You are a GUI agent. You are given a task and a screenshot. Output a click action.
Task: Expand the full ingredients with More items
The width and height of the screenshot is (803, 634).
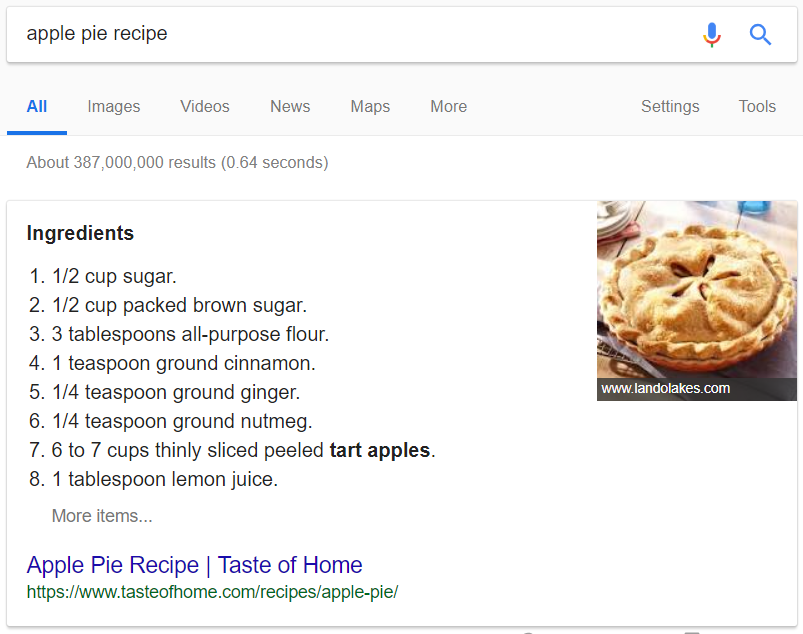point(101,515)
